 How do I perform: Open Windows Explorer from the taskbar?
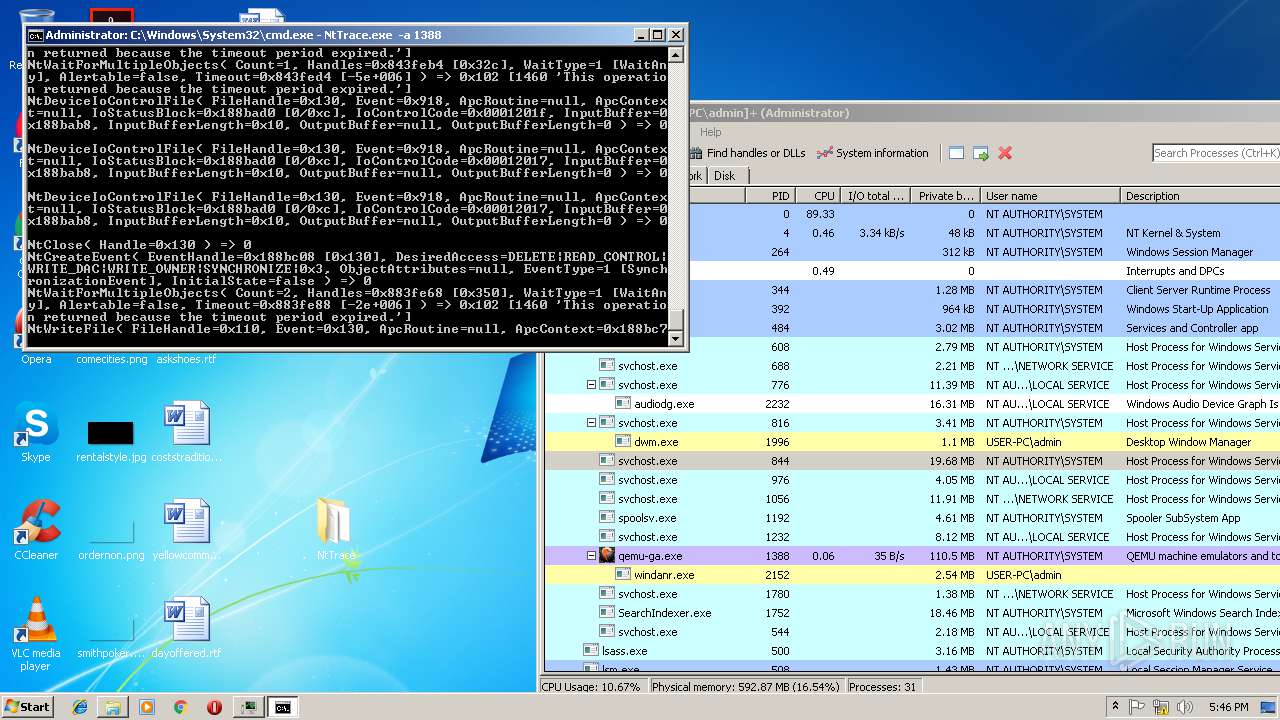pos(113,707)
